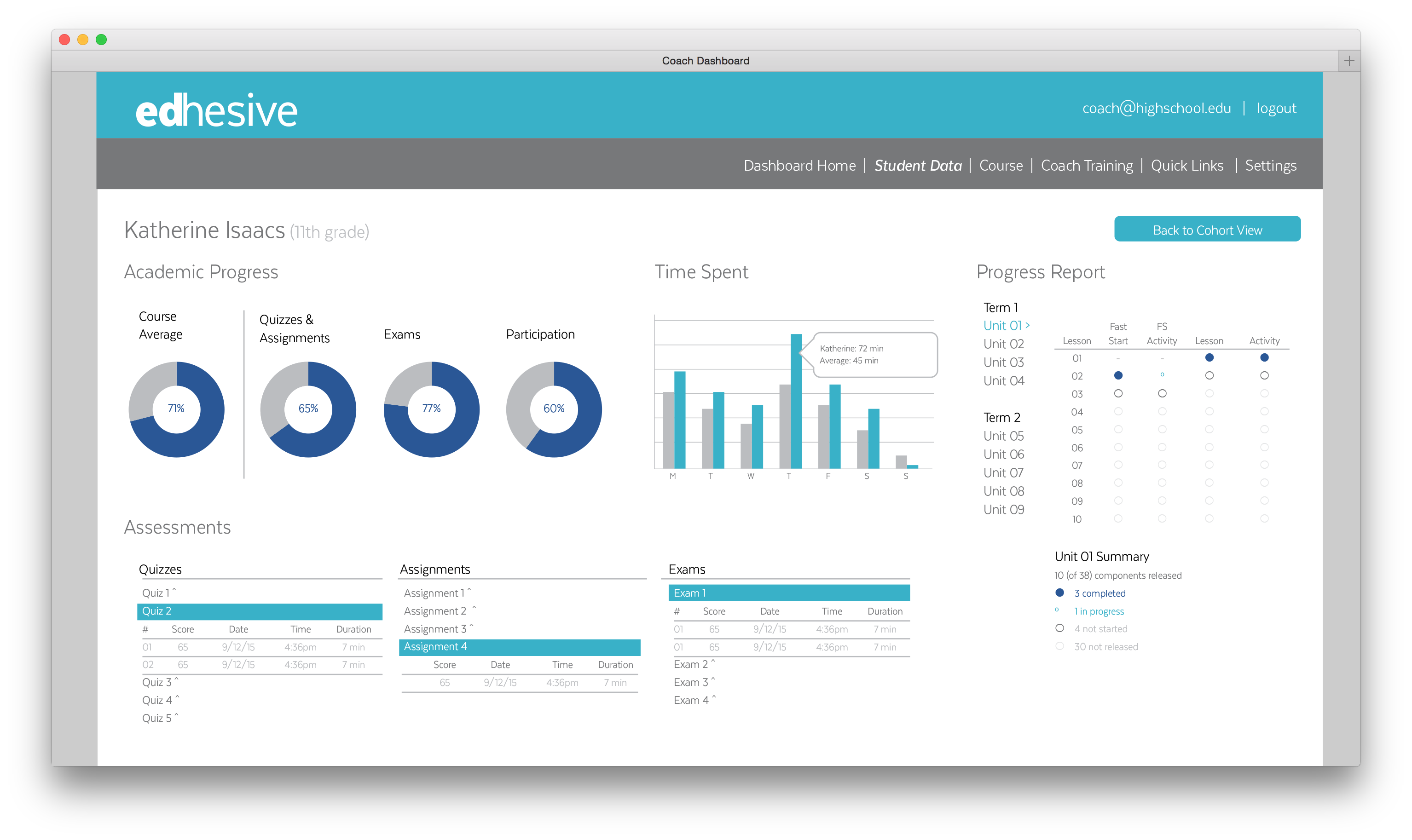This screenshot has width=1412, height=840.
Task: Click Lesson 01 Activity completed dot
Action: pos(1264,358)
